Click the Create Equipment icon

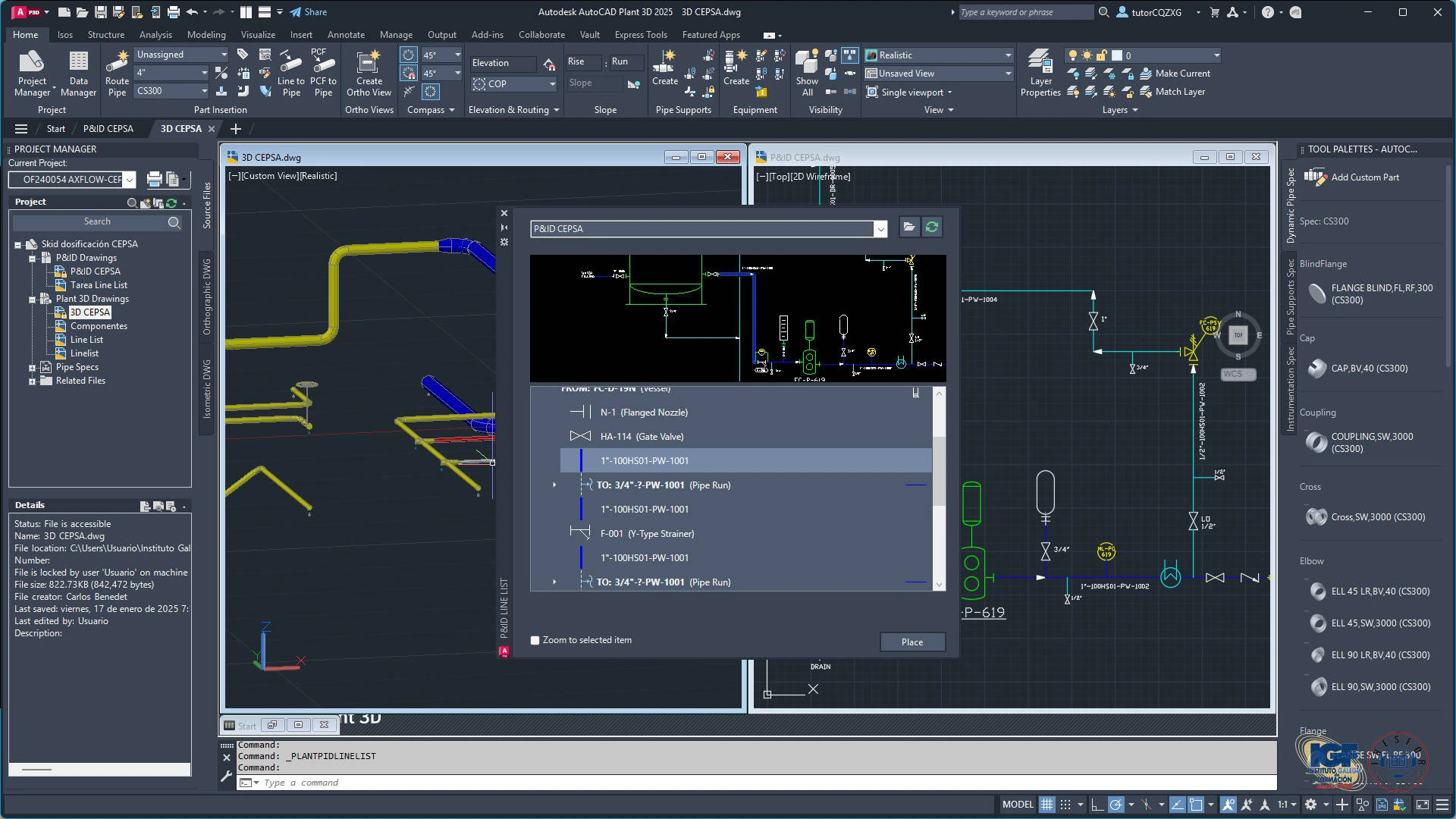(x=736, y=68)
